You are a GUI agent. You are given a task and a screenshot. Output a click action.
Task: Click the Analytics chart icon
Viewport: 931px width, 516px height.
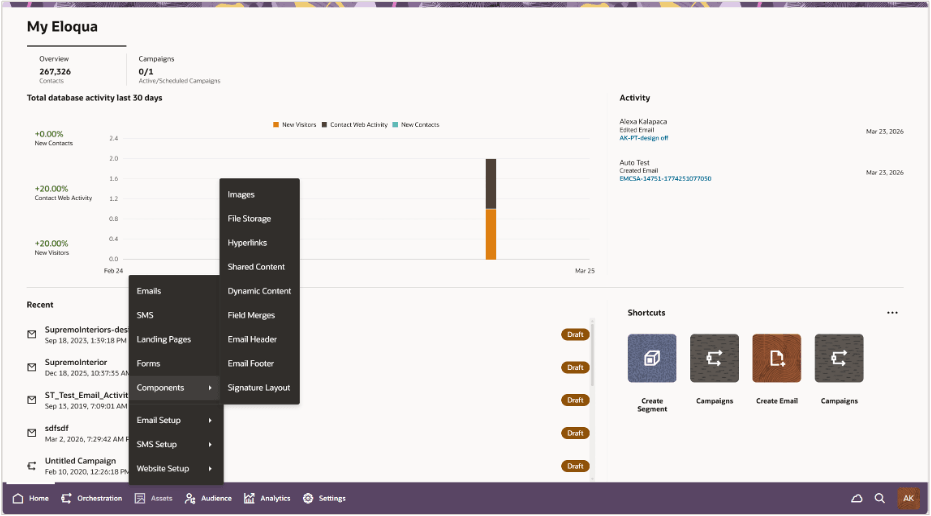point(249,498)
